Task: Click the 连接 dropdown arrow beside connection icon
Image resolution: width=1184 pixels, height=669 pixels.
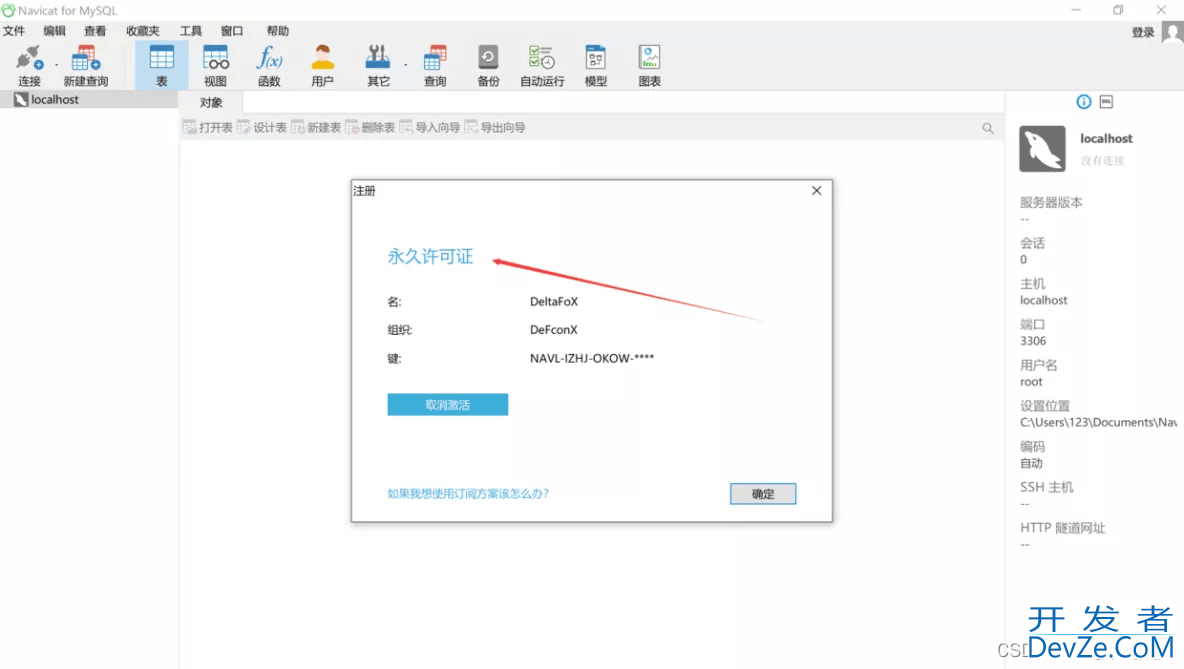Action: [57, 65]
